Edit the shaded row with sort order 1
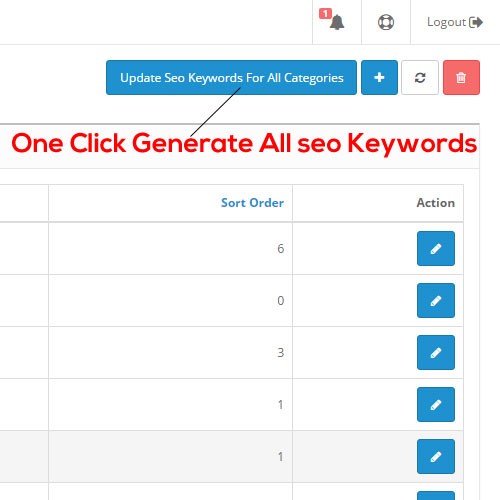Screen dimensions: 500x500 pos(436,456)
